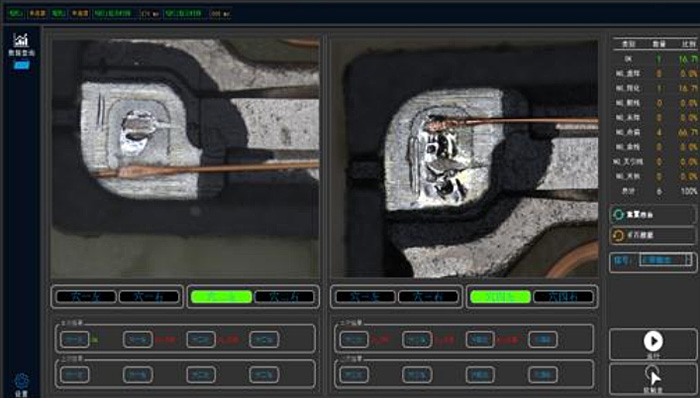Click first button in left panel's upper result row
The height and width of the screenshot is (398, 700).
click(x=75, y=340)
